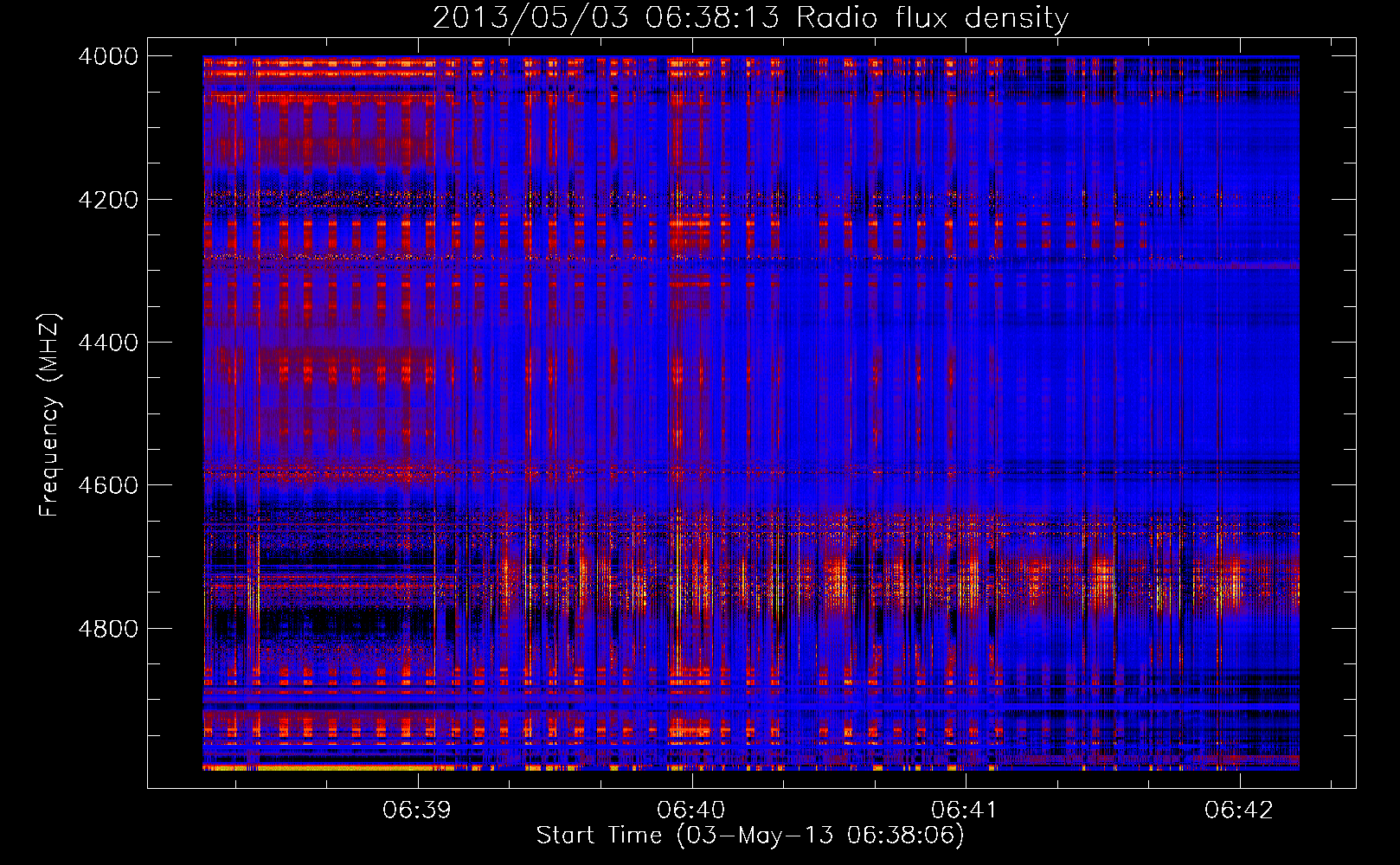Click the '4400' frequency axis label
Screen dimensions: 1400x865
108,343
